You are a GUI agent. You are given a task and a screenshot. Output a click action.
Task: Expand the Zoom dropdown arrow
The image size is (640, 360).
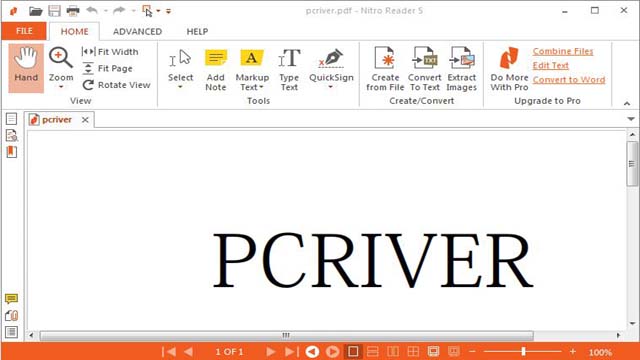[x=61, y=87]
